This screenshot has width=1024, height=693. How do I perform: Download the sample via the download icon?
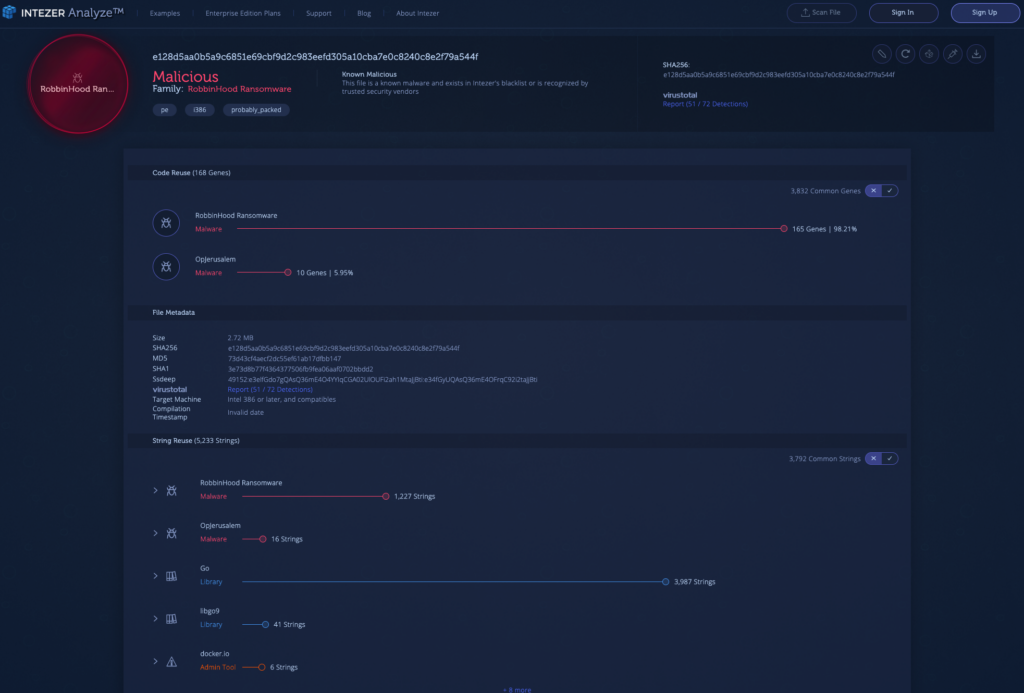pos(977,54)
